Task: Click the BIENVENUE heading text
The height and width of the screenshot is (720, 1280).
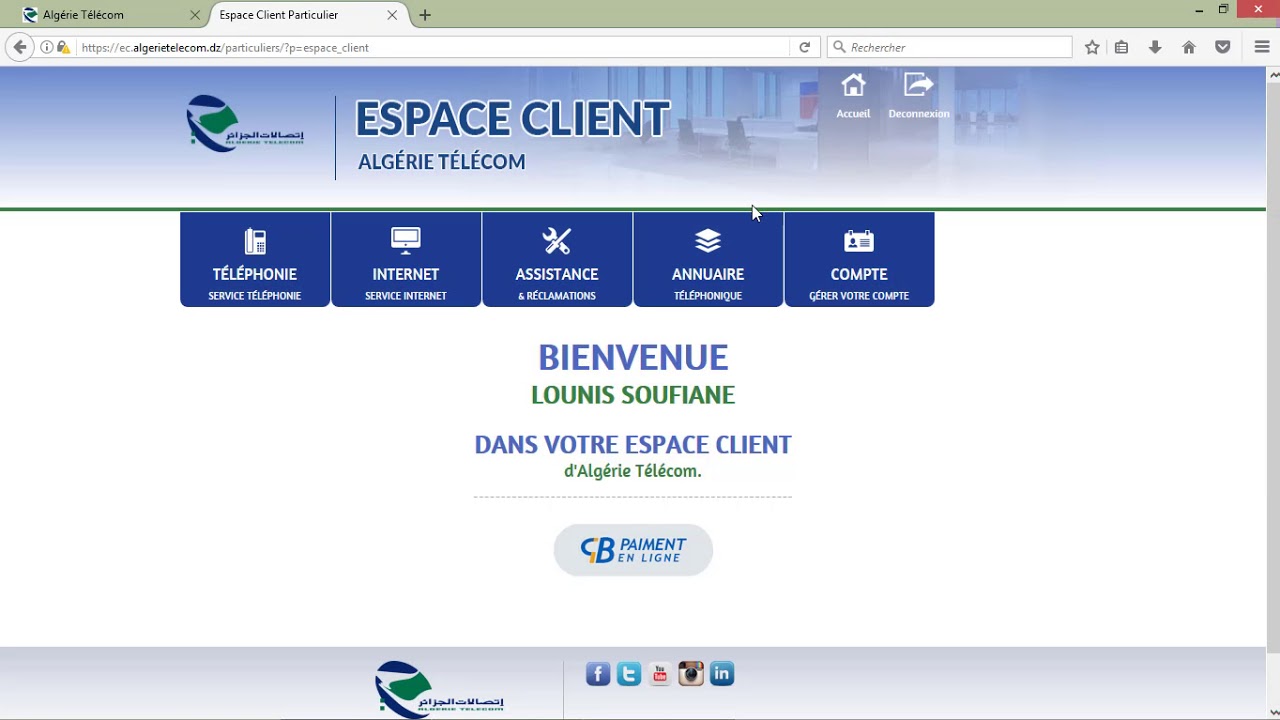Action: click(x=633, y=357)
